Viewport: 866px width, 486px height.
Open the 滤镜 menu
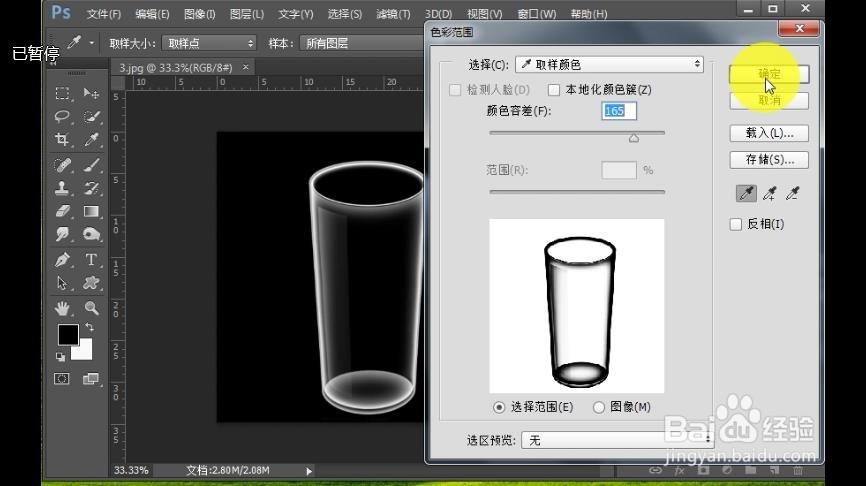(393, 14)
